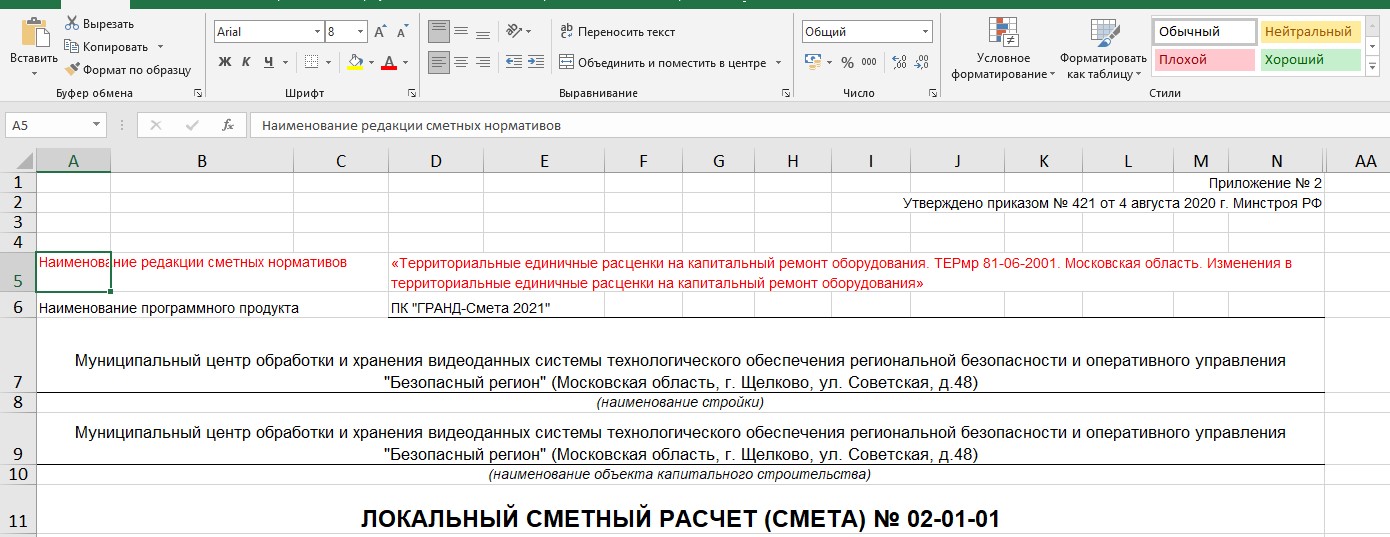Toggle underline (Ч) formatting
The height and width of the screenshot is (537, 1390).
[x=269, y=62]
